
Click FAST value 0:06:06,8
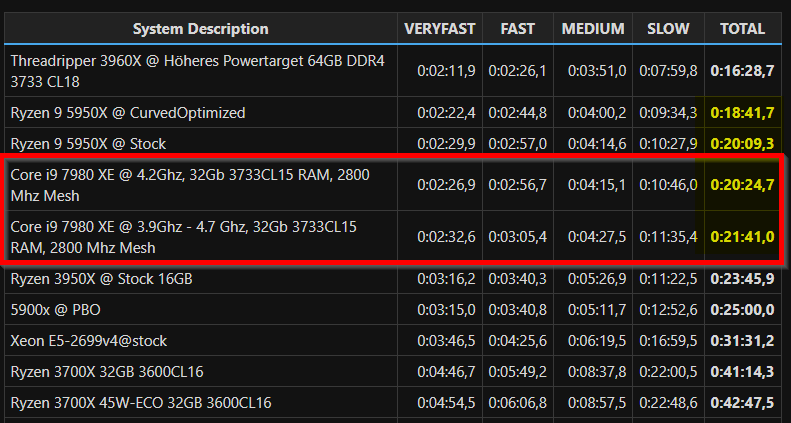[518, 403]
